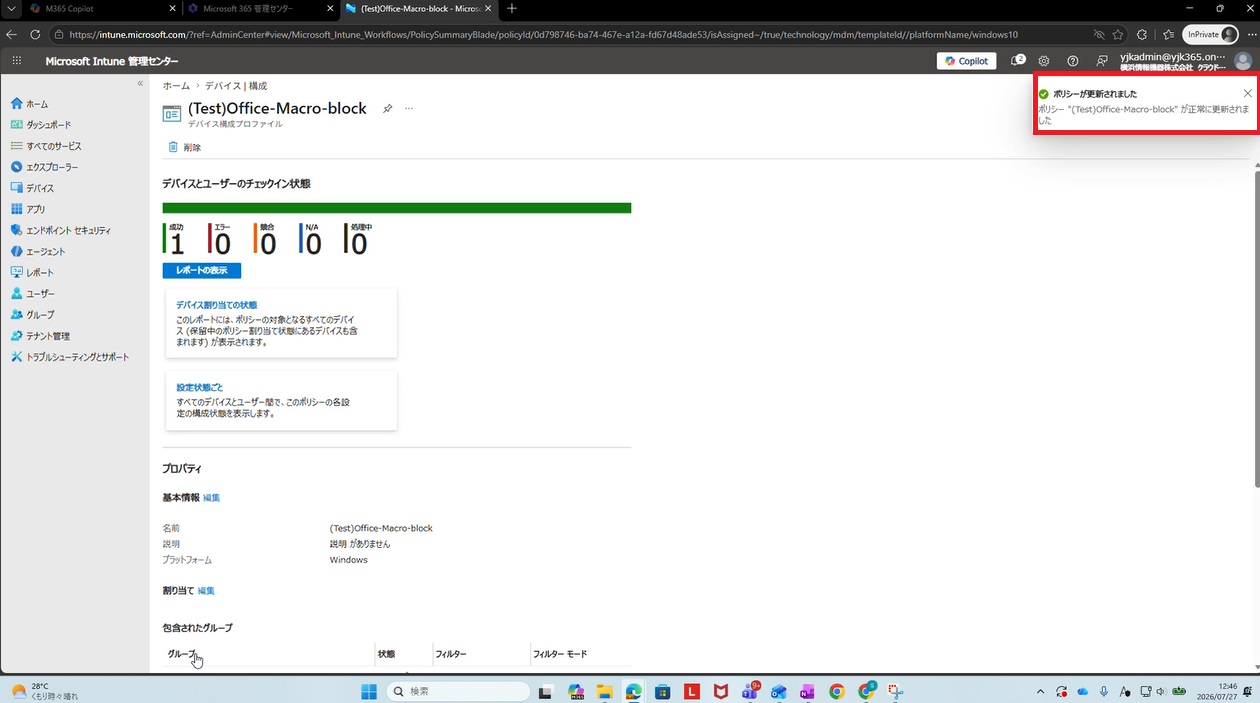Open Outlook from taskbar

(x=778, y=691)
